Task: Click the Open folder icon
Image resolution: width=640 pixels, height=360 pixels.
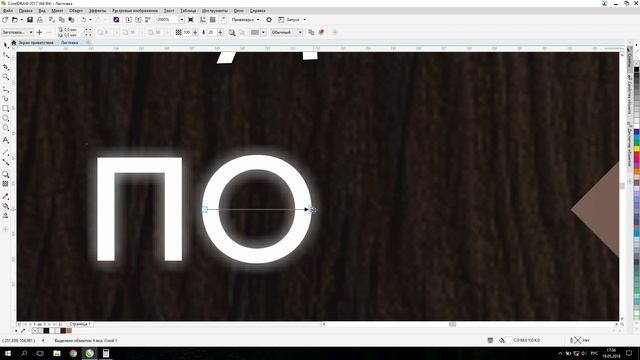Action: (x=15, y=20)
